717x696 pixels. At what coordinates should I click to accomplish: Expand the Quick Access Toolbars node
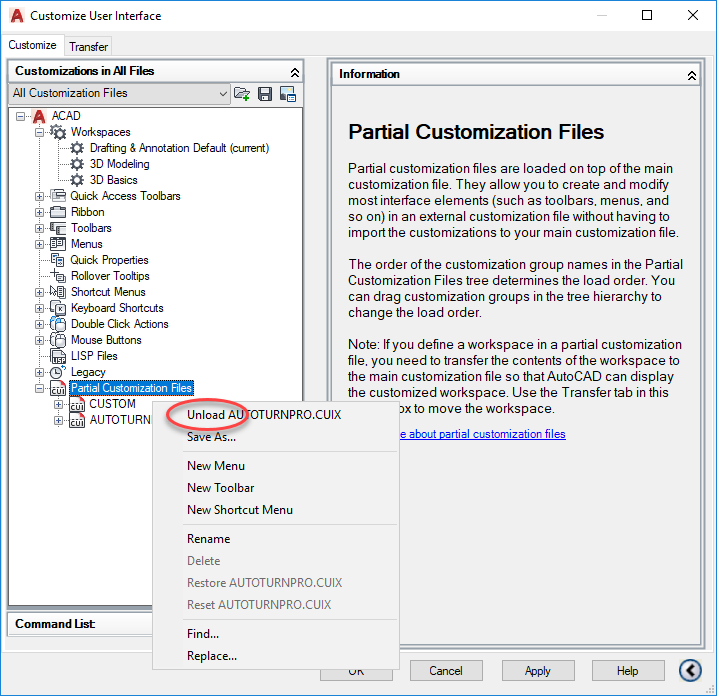click(x=39, y=197)
